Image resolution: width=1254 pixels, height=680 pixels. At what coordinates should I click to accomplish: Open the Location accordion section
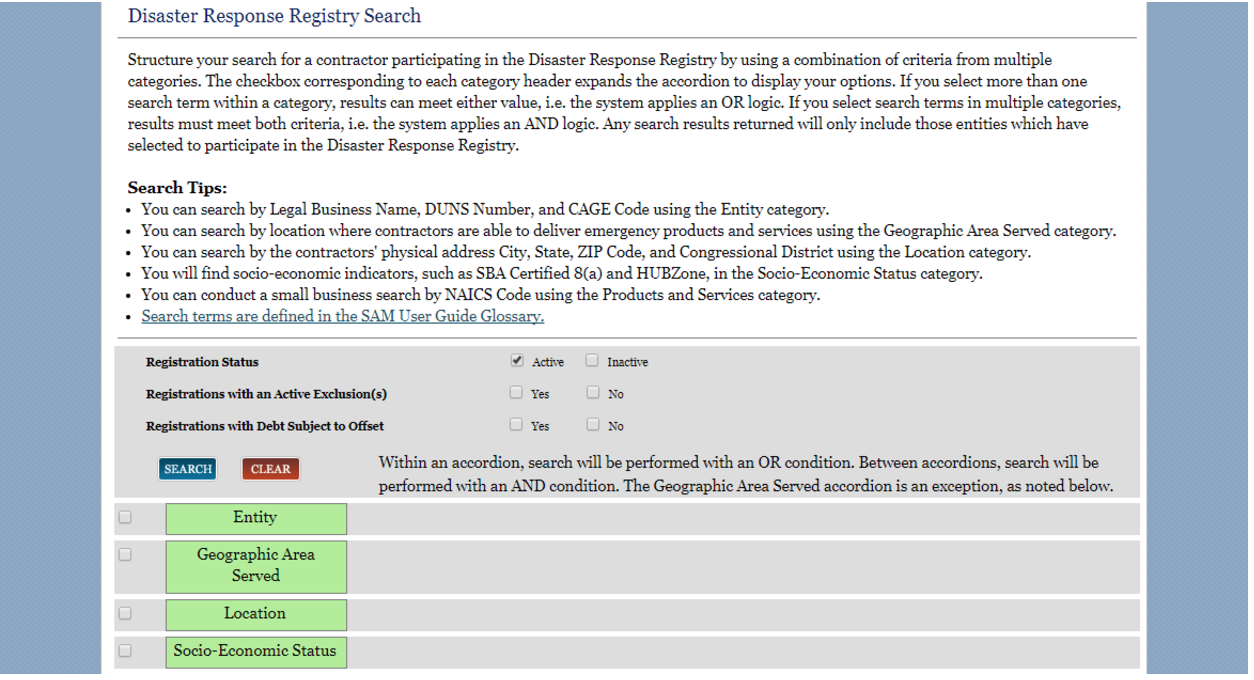[255, 614]
